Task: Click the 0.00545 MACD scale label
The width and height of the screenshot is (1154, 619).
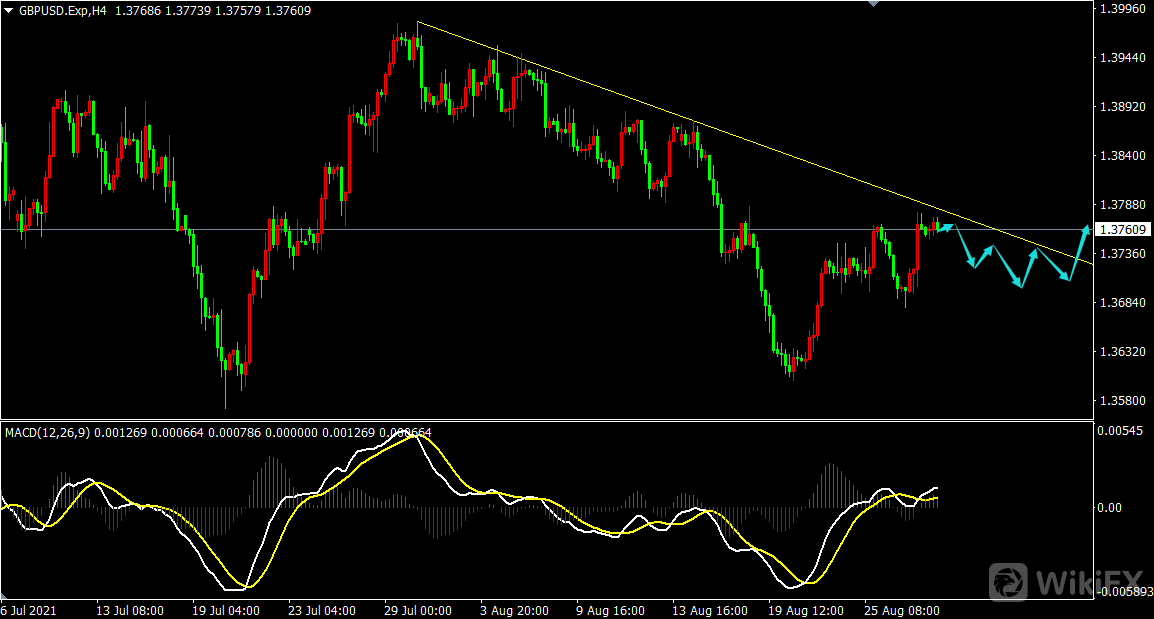Action: click(1120, 432)
